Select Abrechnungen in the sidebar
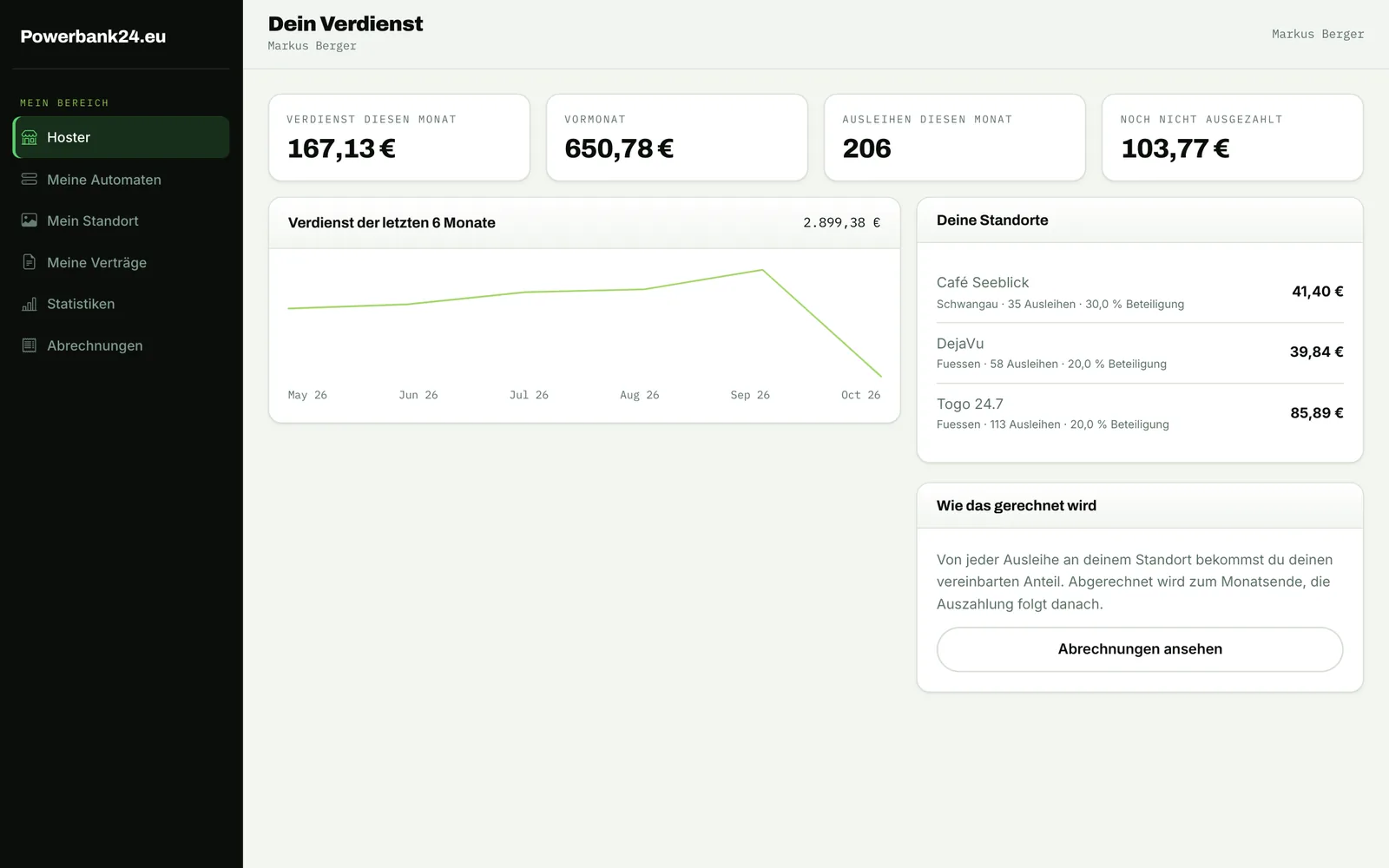The width and height of the screenshot is (1389, 868). (122, 345)
